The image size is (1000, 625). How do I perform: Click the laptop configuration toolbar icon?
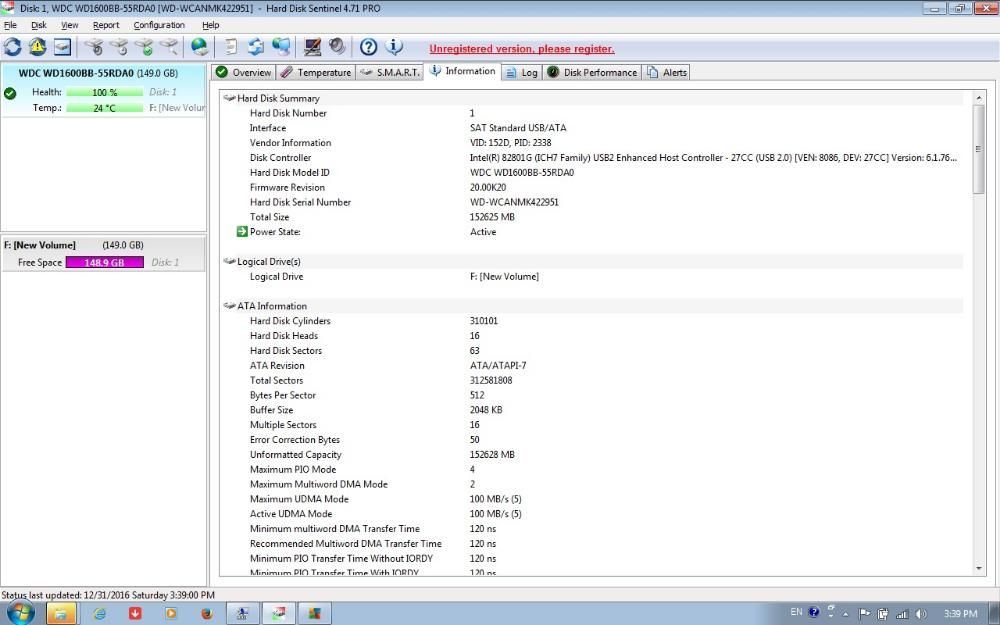[312, 47]
